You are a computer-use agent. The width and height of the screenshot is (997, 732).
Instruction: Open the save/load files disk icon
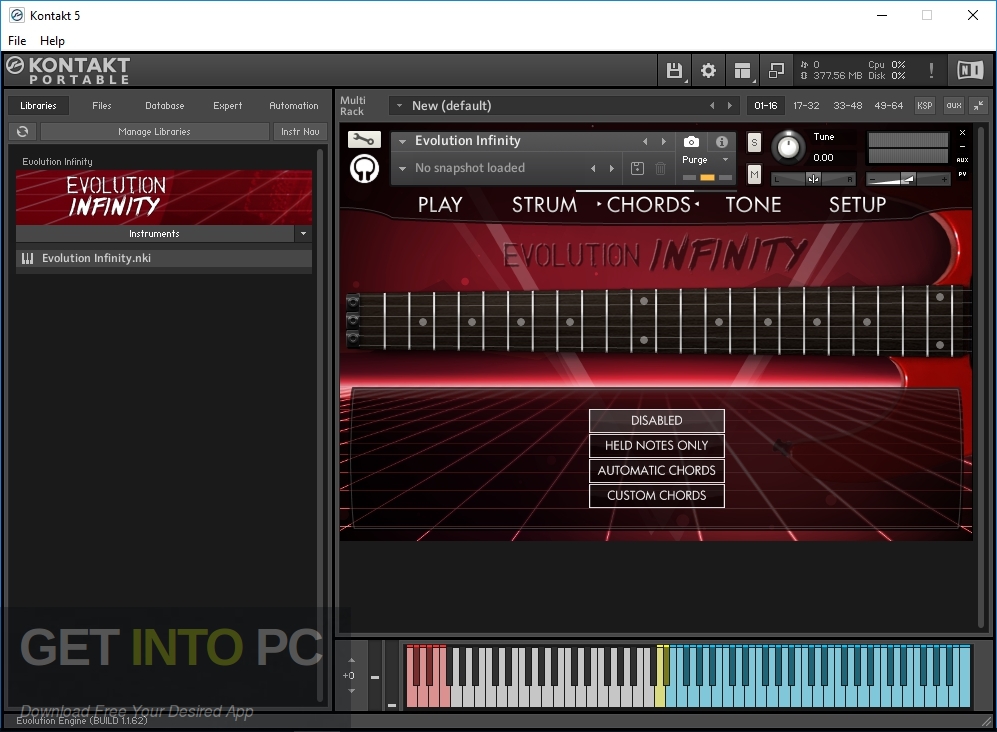pos(674,70)
